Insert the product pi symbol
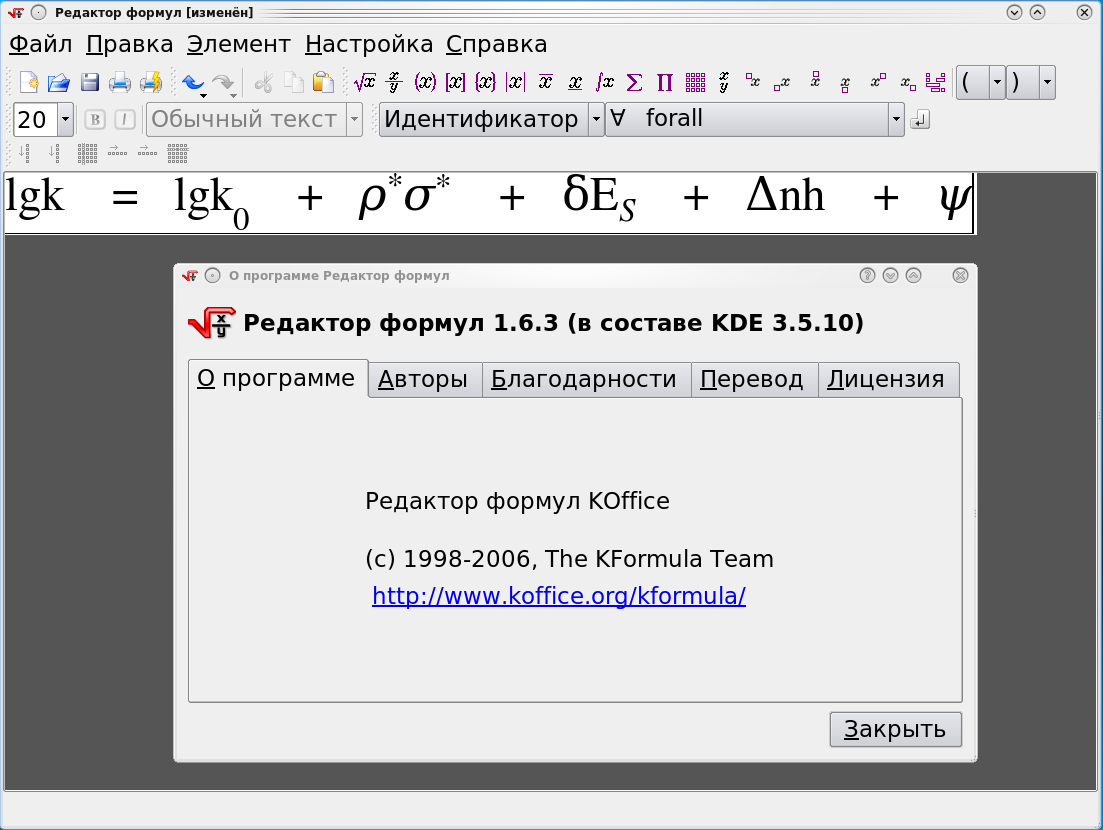The height and width of the screenshot is (830, 1103). point(665,82)
